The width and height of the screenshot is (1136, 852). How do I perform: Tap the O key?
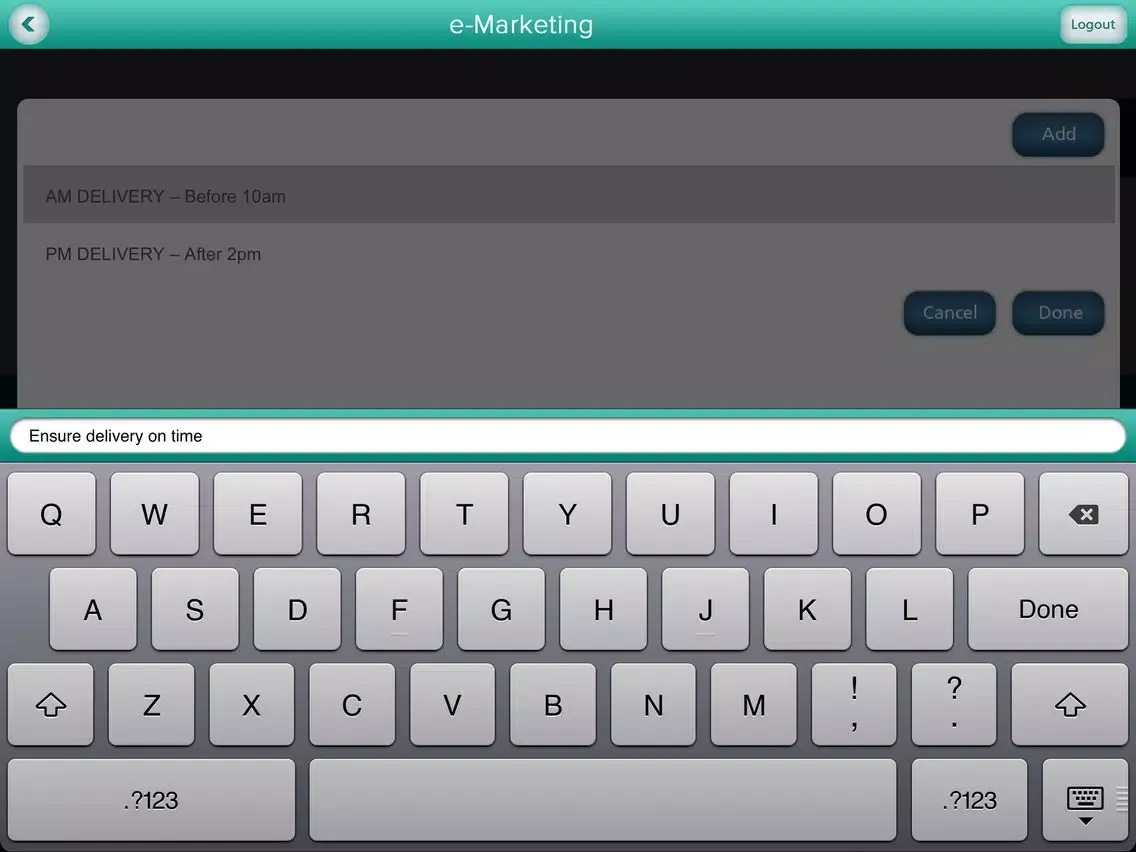pos(877,514)
